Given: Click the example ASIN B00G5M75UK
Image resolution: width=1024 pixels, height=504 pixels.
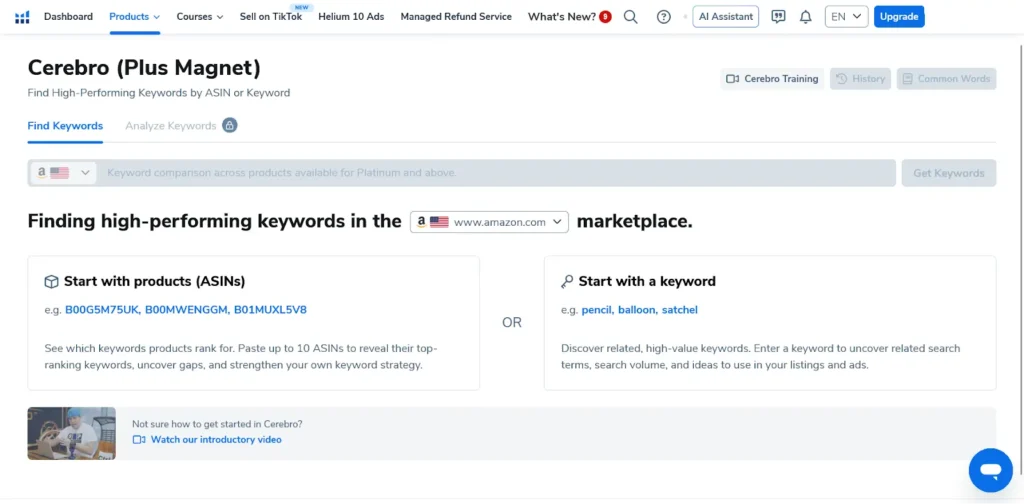Looking at the screenshot, I should coord(103,310).
